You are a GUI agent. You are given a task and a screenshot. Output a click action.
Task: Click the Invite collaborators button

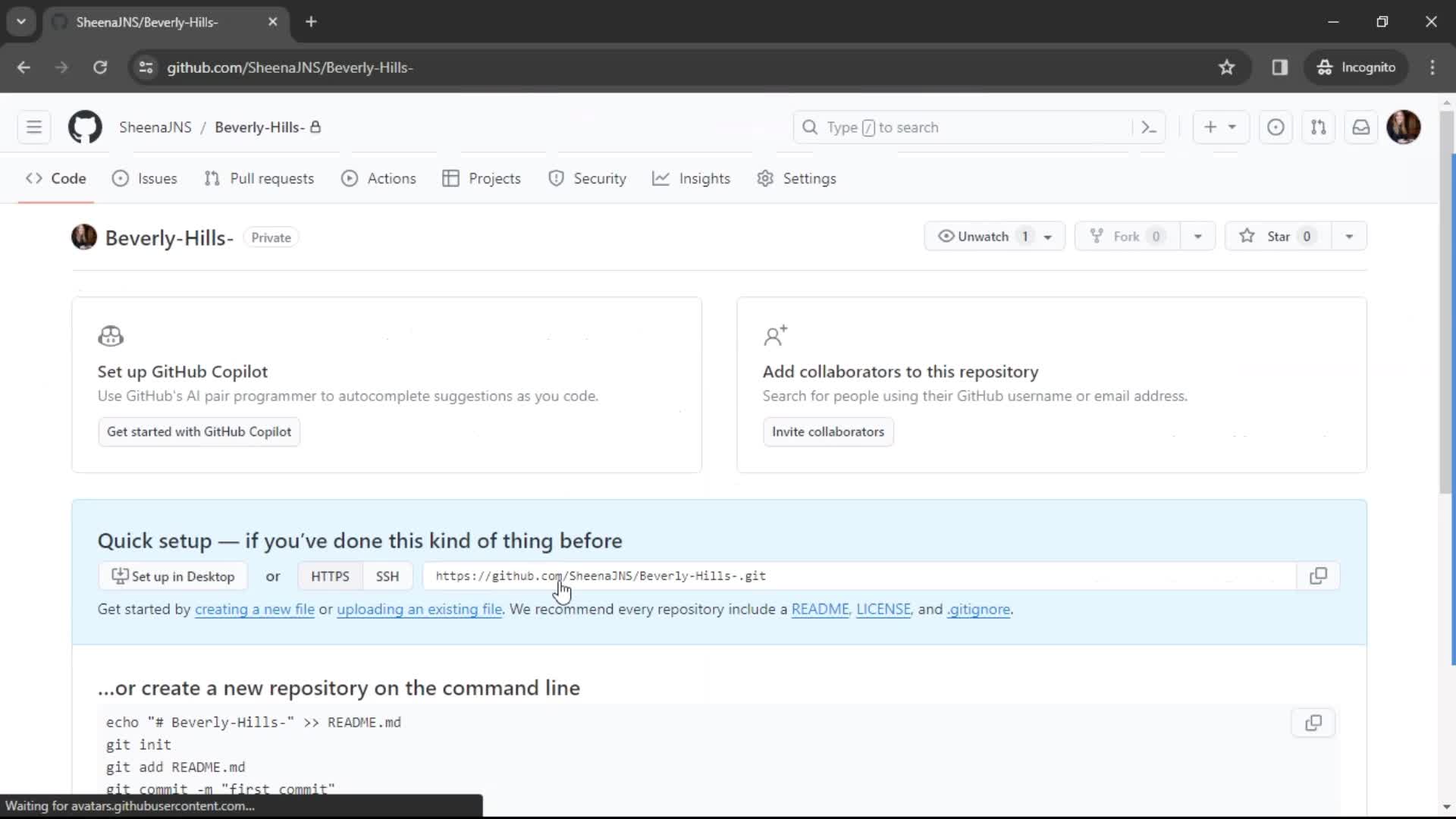828,432
